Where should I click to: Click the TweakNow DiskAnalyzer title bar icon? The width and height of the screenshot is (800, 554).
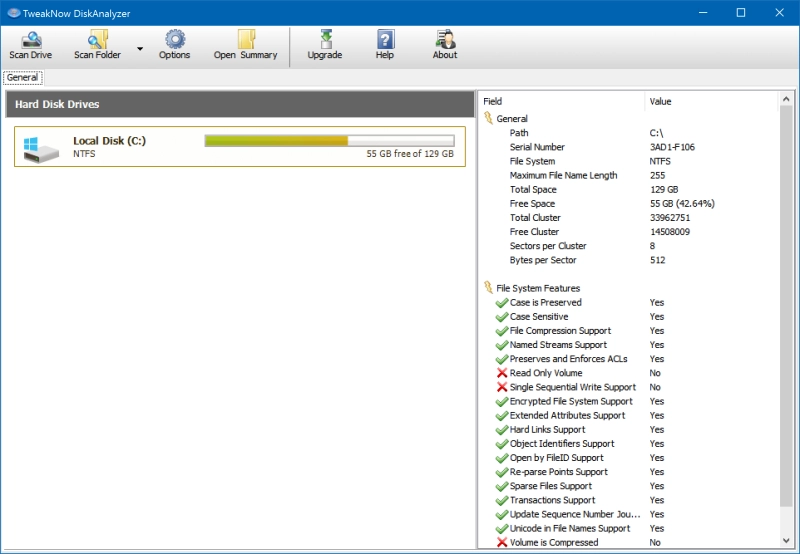13,13
